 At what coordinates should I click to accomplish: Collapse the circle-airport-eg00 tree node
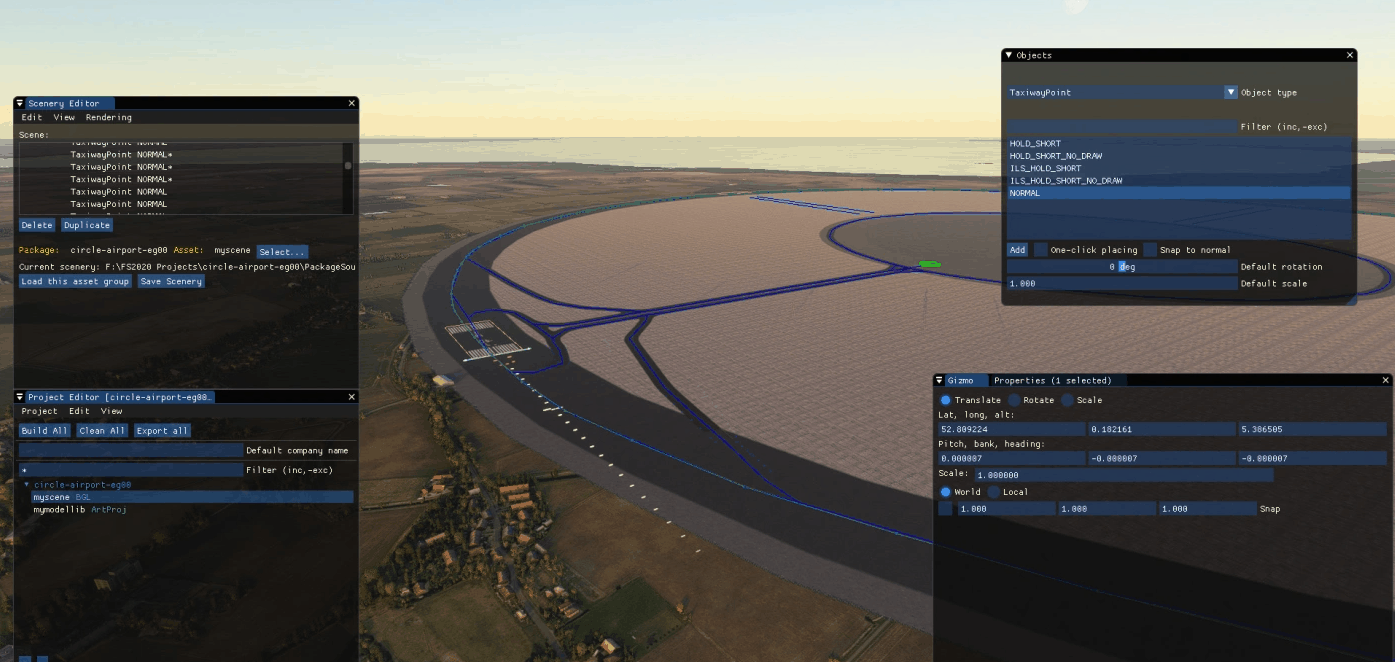[x=27, y=484]
